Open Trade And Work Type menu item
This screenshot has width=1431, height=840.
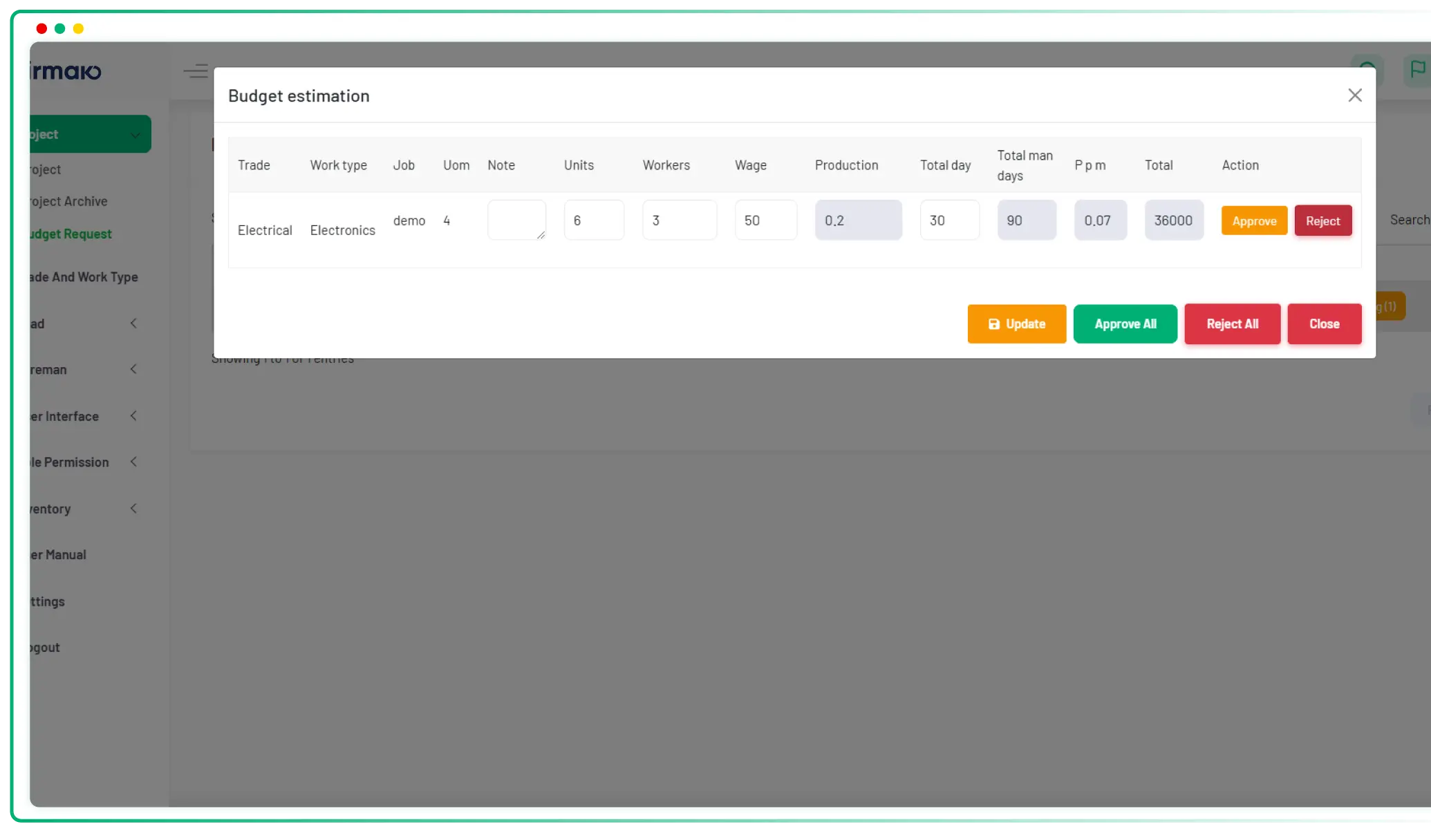[x=84, y=277]
